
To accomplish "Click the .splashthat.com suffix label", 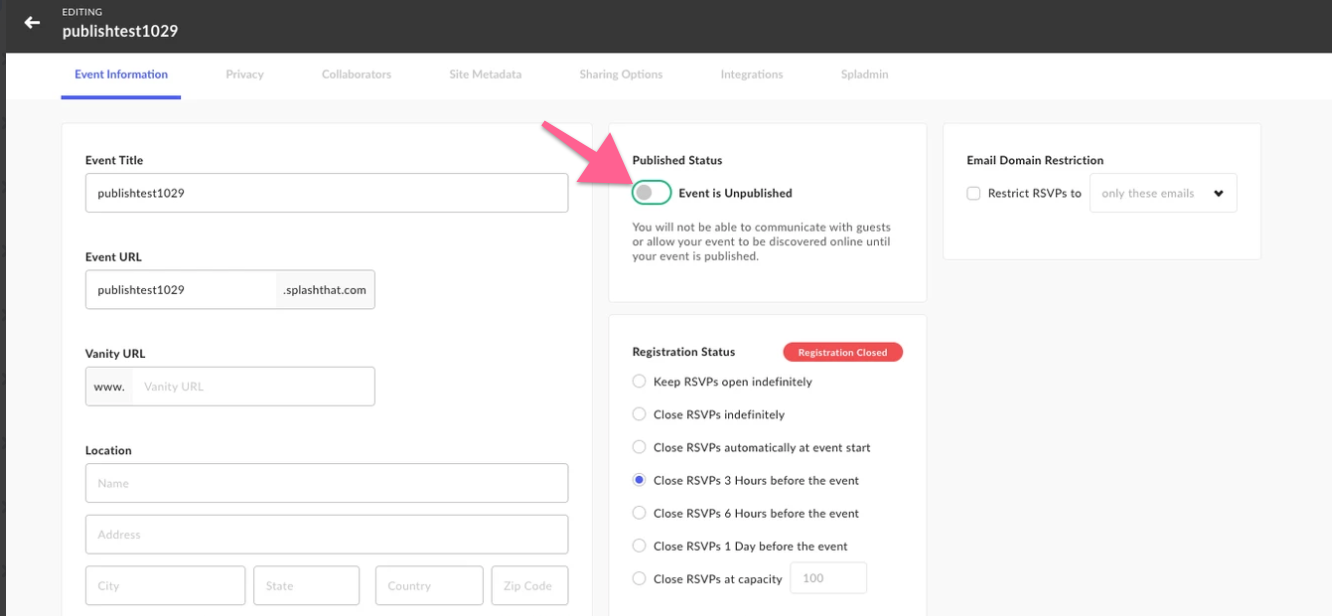I will (x=325, y=290).
